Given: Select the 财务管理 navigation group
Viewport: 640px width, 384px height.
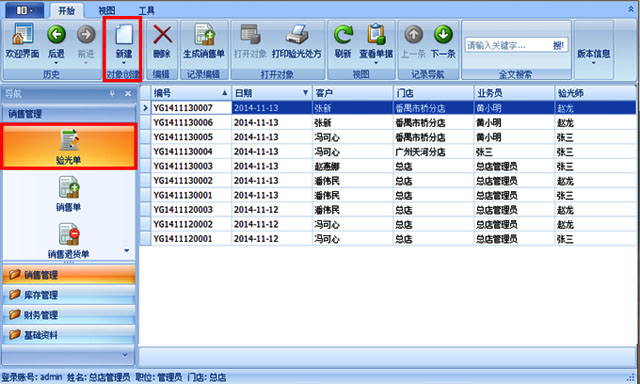Looking at the screenshot, I should pos(69,315).
